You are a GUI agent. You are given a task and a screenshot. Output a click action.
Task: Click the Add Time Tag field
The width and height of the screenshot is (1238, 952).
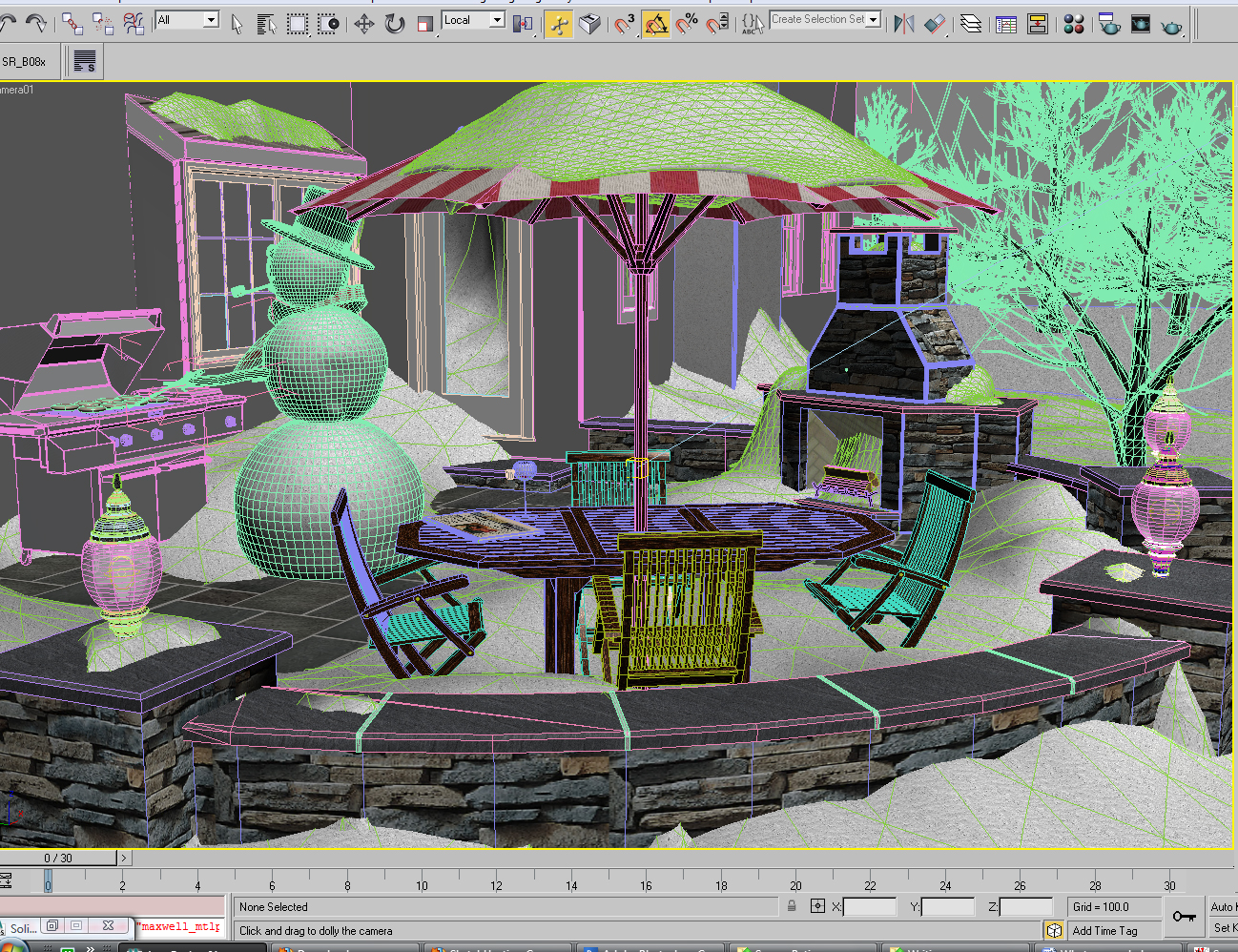point(1114,930)
